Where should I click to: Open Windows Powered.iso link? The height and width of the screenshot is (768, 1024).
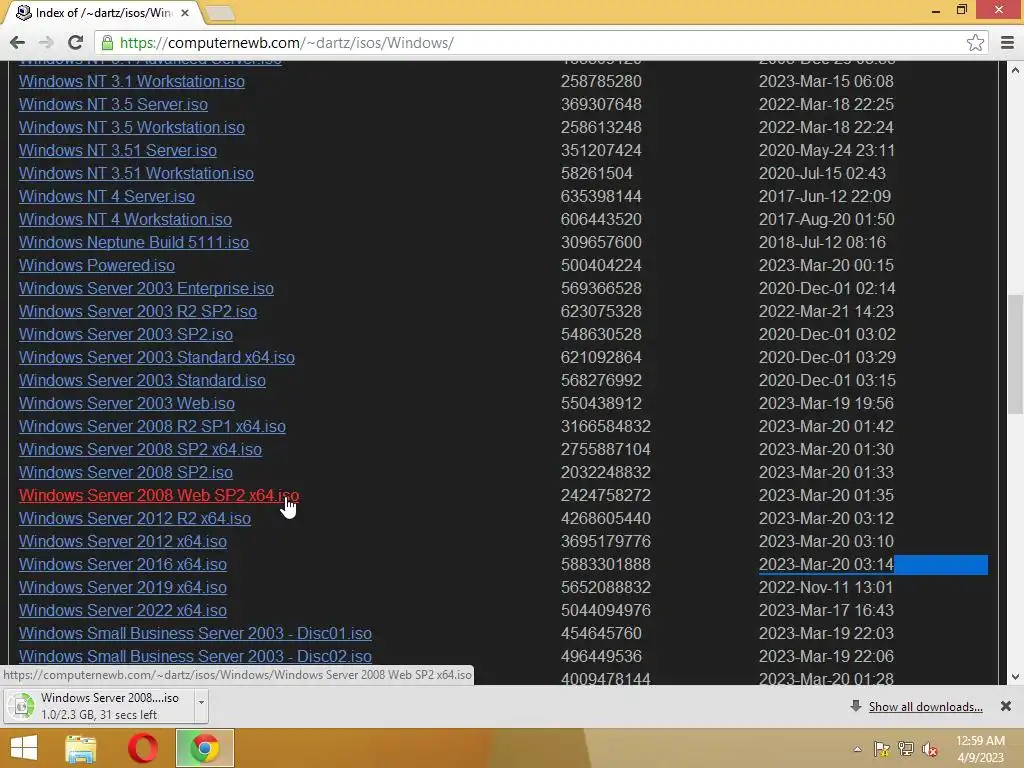click(x=97, y=265)
